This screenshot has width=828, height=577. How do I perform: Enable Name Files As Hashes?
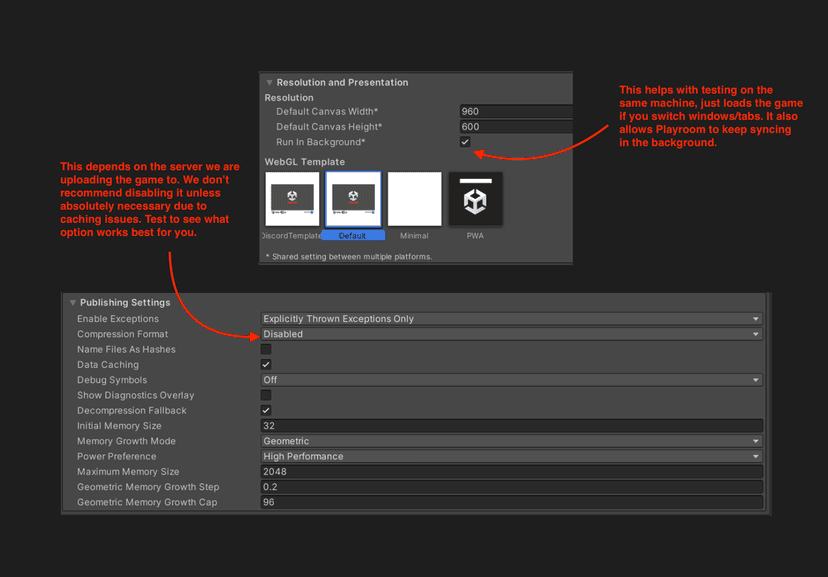[266, 349]
